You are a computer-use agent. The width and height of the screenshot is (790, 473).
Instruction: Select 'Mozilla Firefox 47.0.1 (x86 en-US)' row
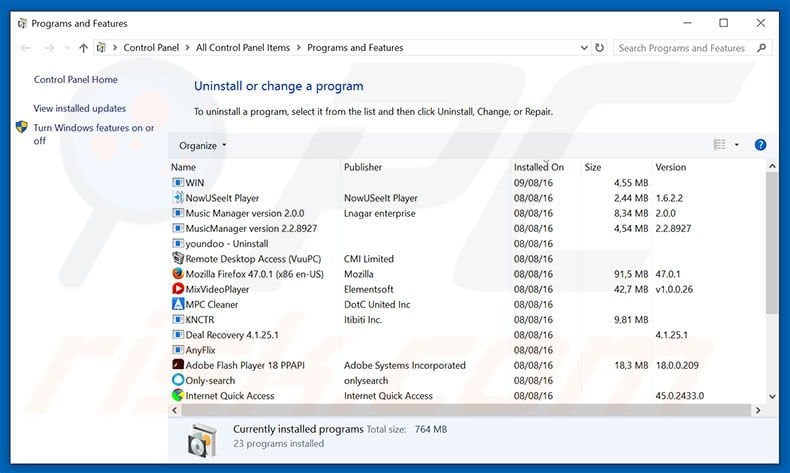tap(467, 274)
